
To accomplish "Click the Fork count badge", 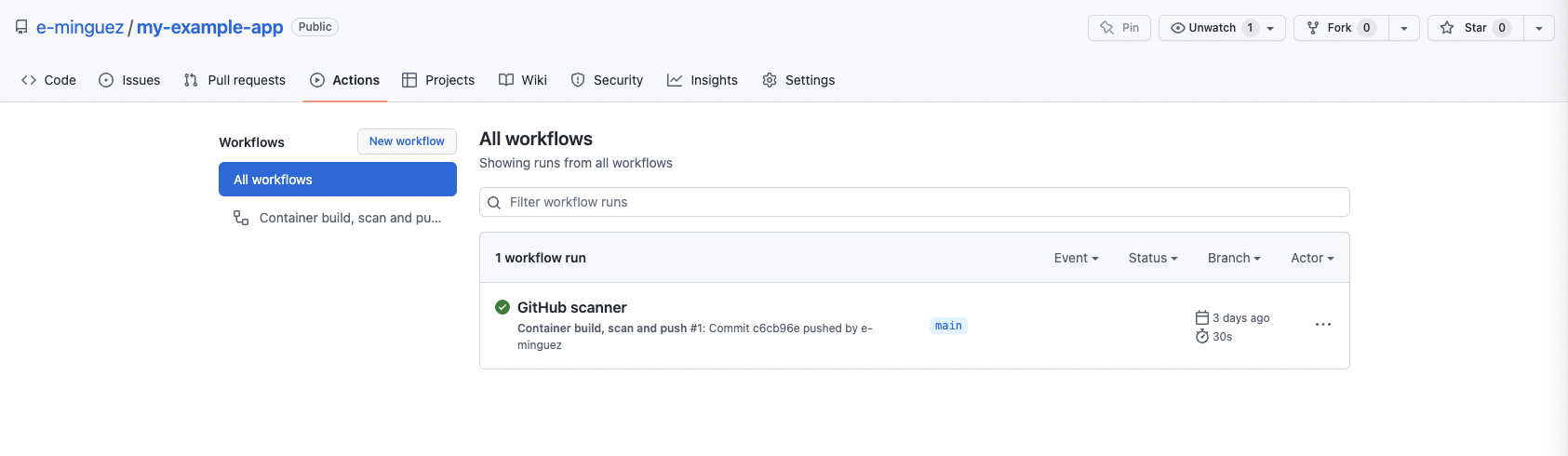I will click(1367, 28).
